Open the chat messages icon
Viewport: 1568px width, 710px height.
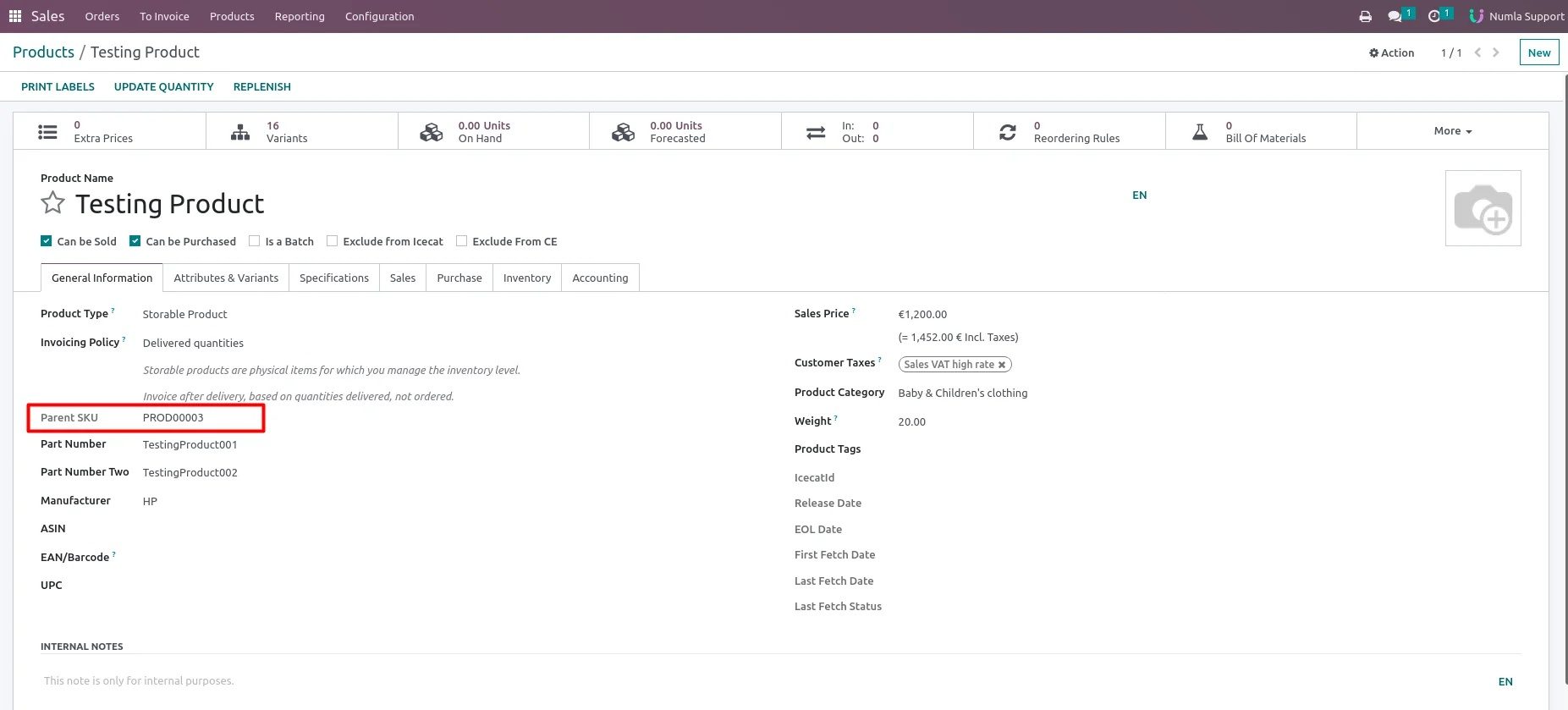tap(1395, 16)
